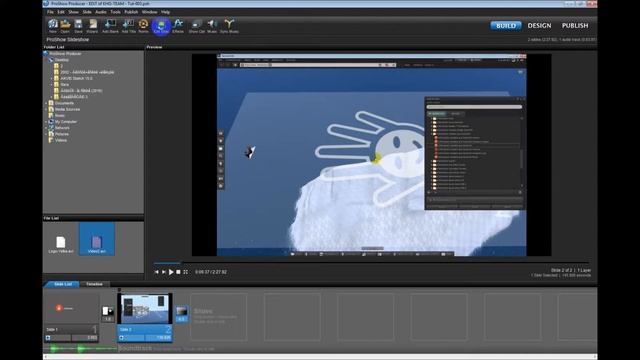Click the Slide 2 duration field

click(x=158, y=338)
